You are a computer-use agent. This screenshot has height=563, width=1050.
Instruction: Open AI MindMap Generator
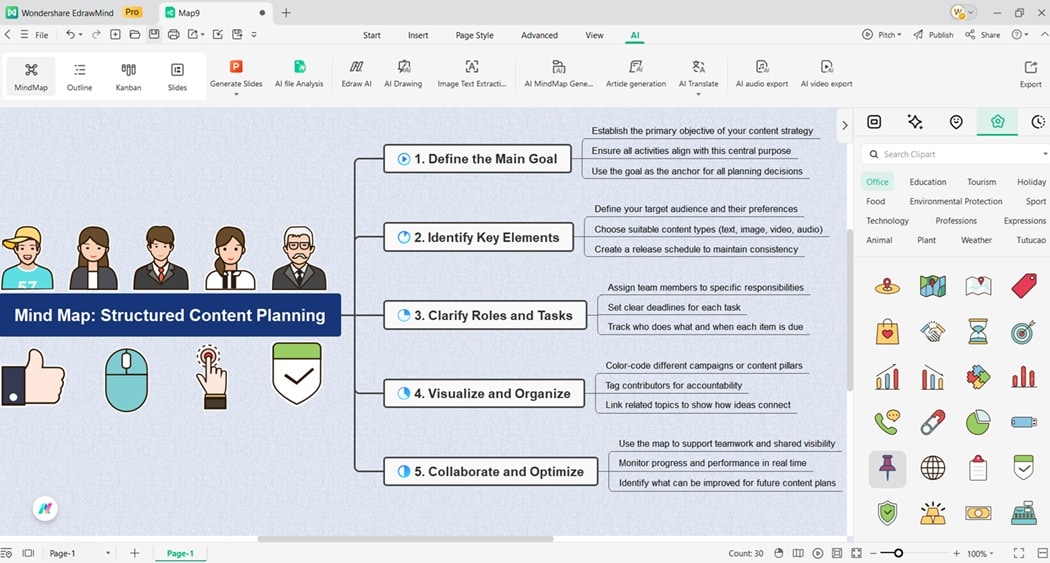click(558, 74)
